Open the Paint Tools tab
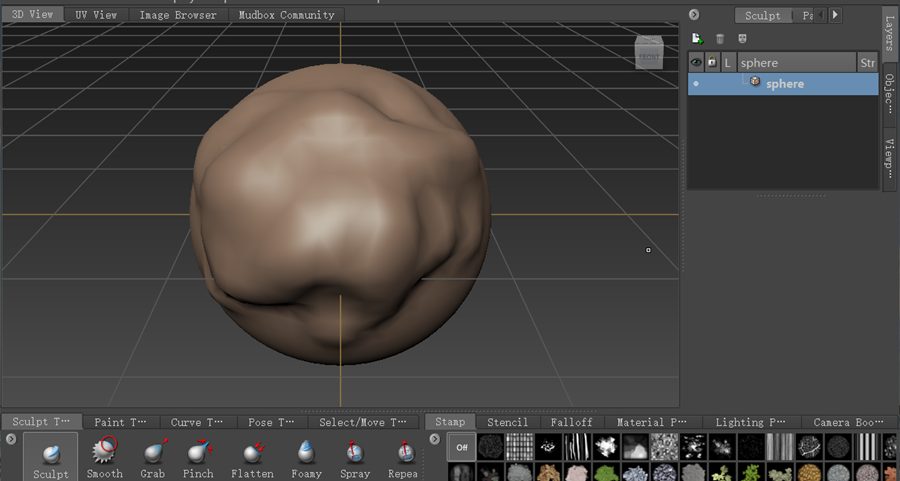The width and height of the screenshot is (900, 481). click(120, 422)
